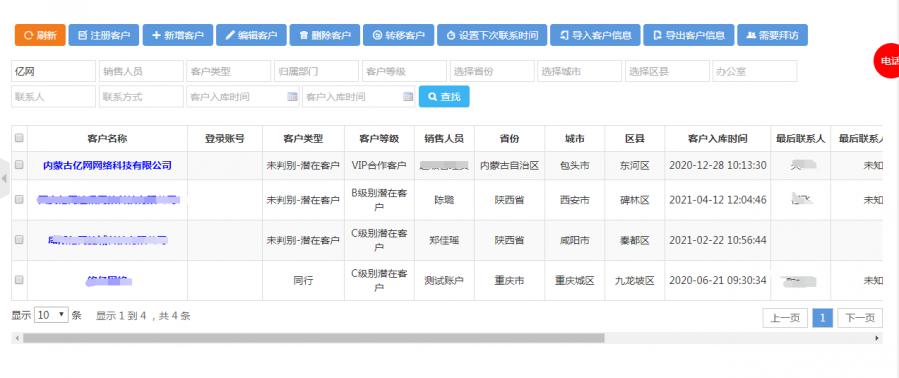The height and width of the screenshot is (378, 899).
Task: Click 需要拜访 needs-visit button
Action: point(772,35)
